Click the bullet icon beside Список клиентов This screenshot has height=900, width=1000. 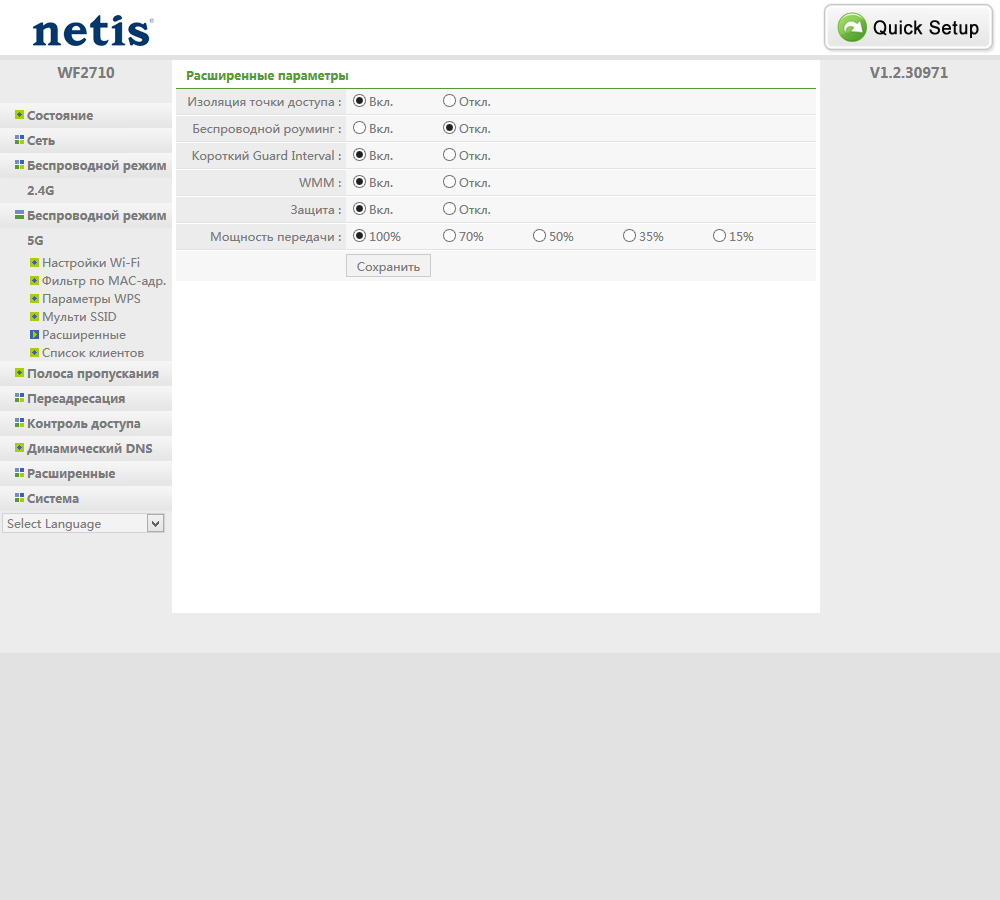coord(34,352)
